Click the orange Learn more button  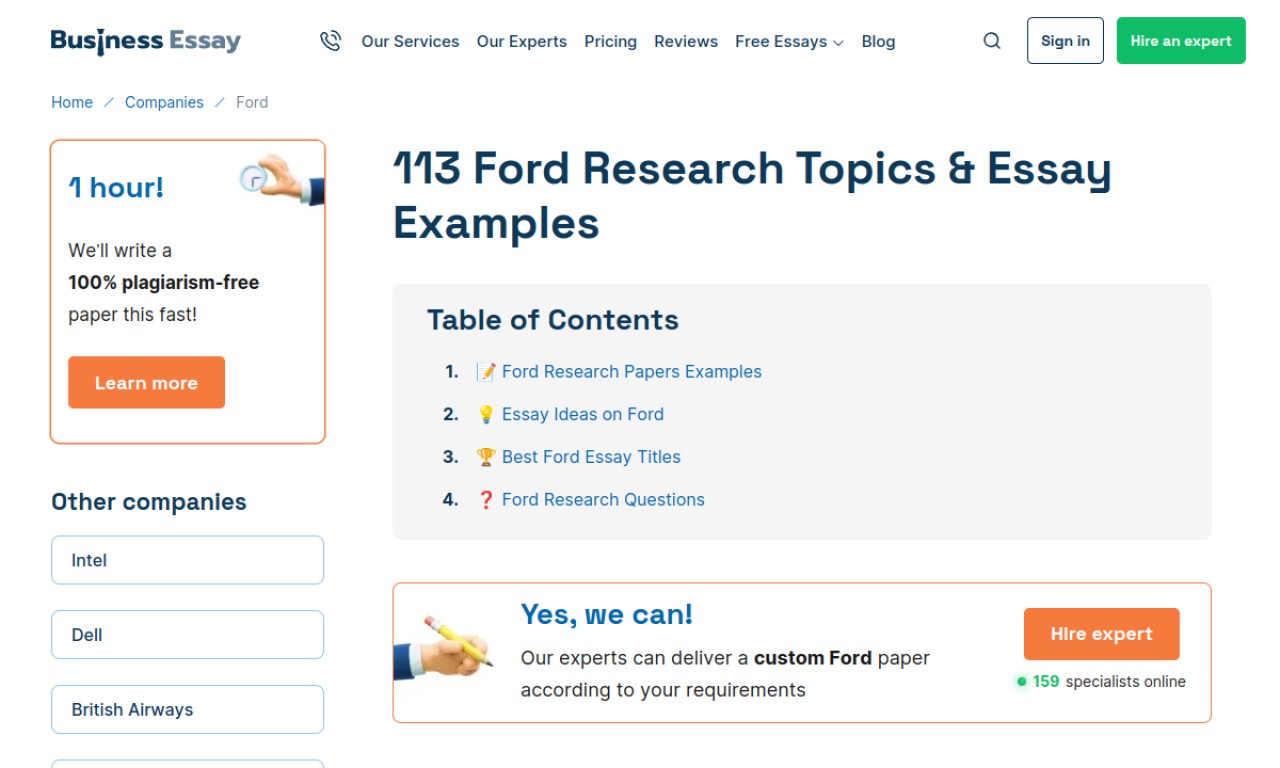coord(146,383)
